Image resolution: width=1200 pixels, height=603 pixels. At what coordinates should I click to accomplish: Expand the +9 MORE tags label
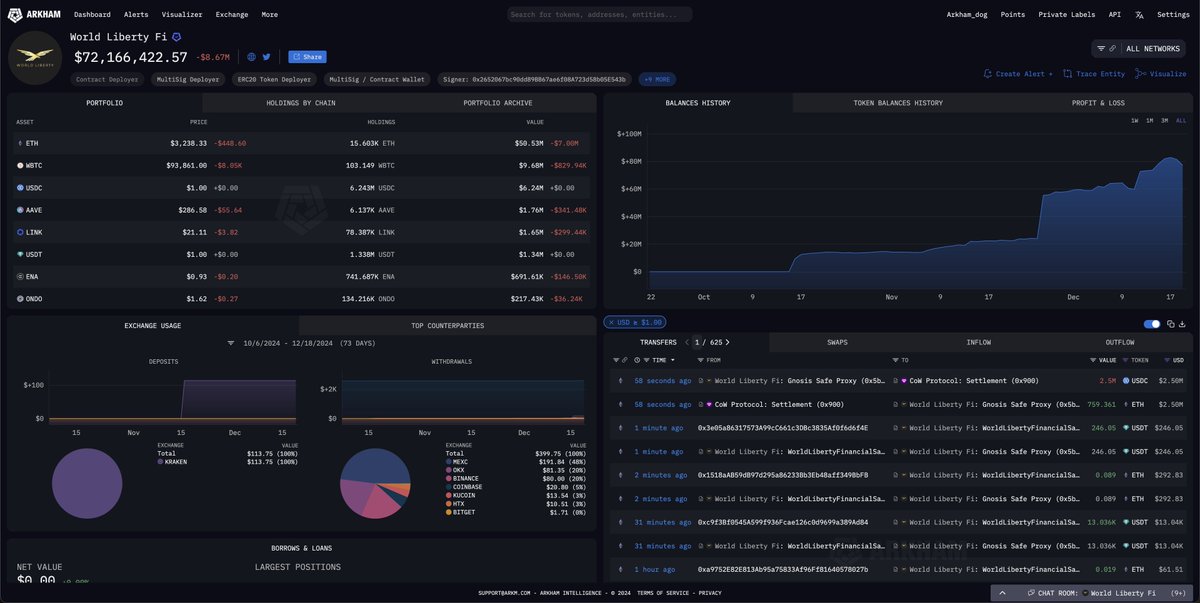click(657, 78)
